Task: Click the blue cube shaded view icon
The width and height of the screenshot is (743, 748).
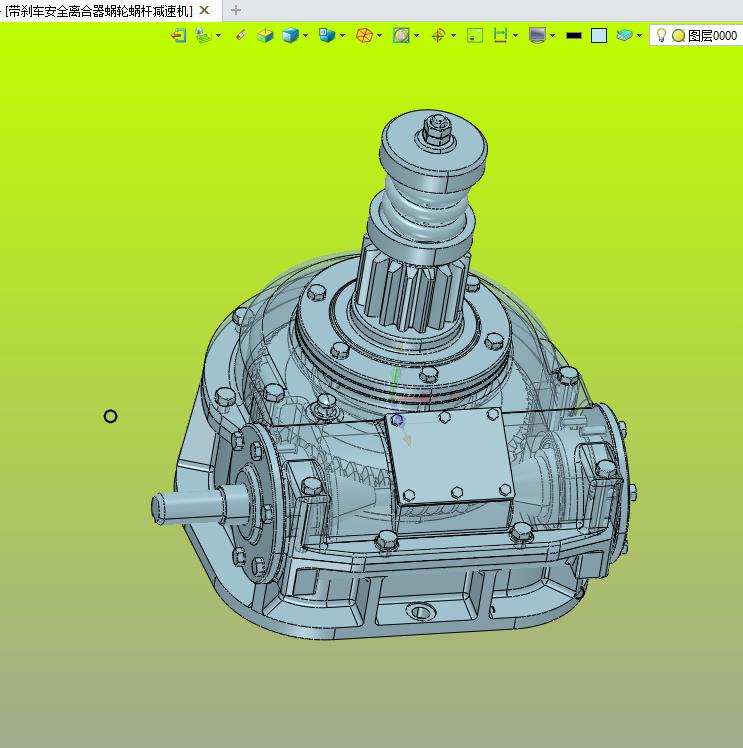Action: 290,35
